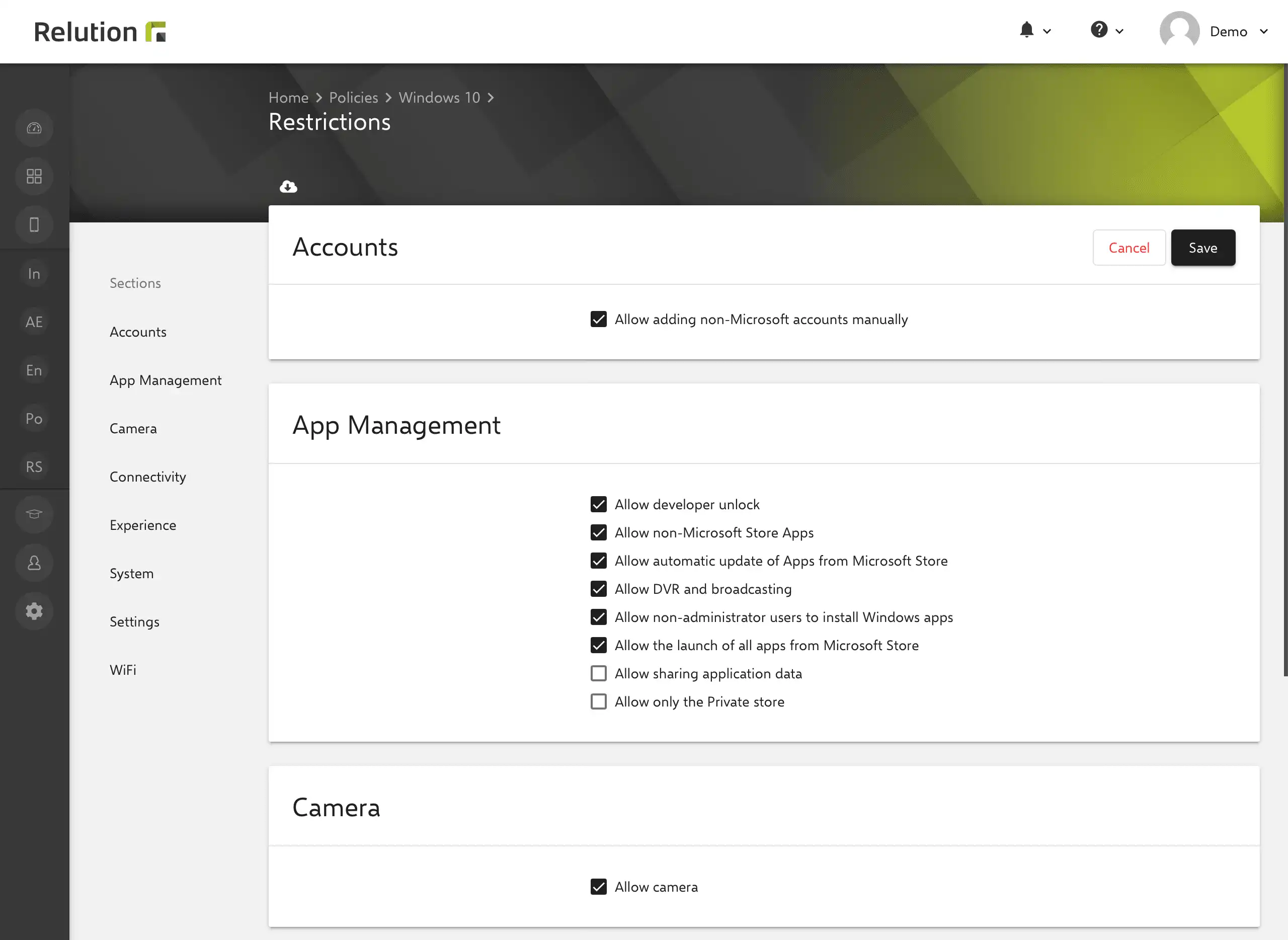Click the 'Sections' label
The height and width of the screenshot is (940, 1288).
(x=135, y=283)
